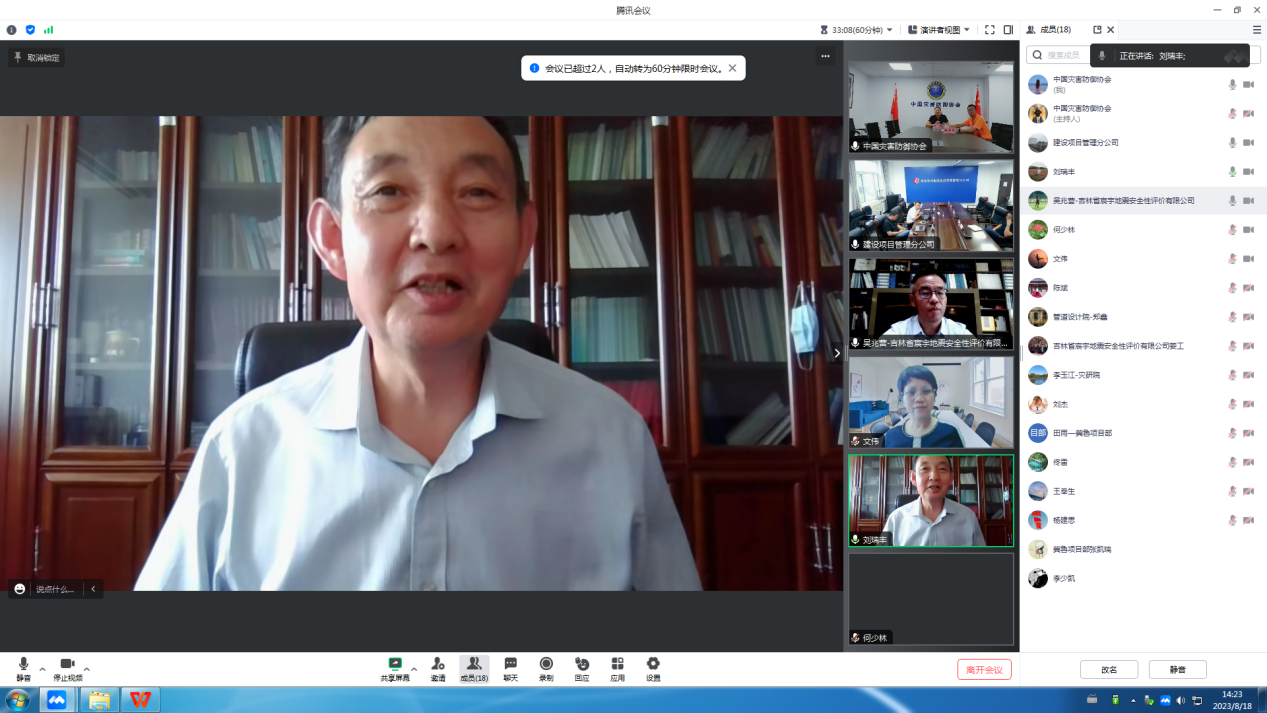1267x713 pixels.
Task: Click the red 离开会议 button
Action: pyautogui.click(x=984, y=669)
